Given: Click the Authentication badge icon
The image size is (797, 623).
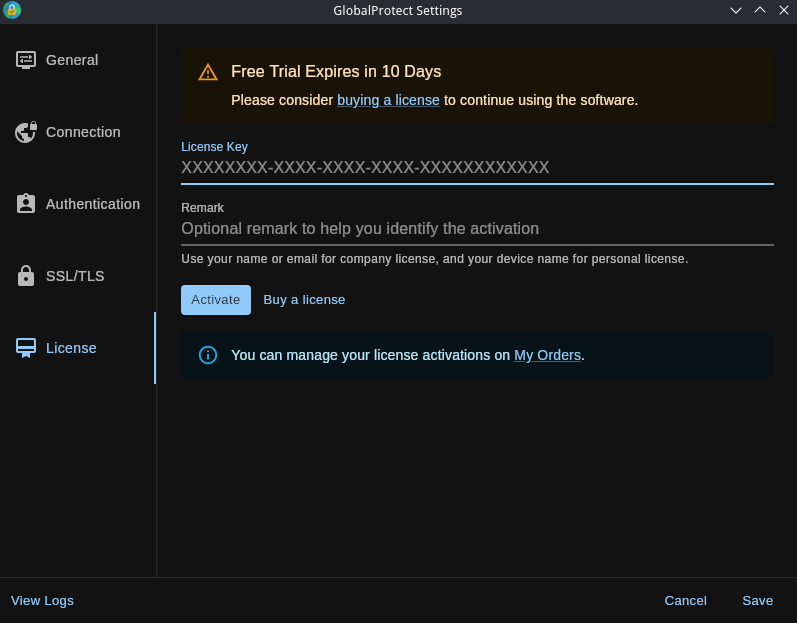Looking at the screenshot, I should 26,204.
